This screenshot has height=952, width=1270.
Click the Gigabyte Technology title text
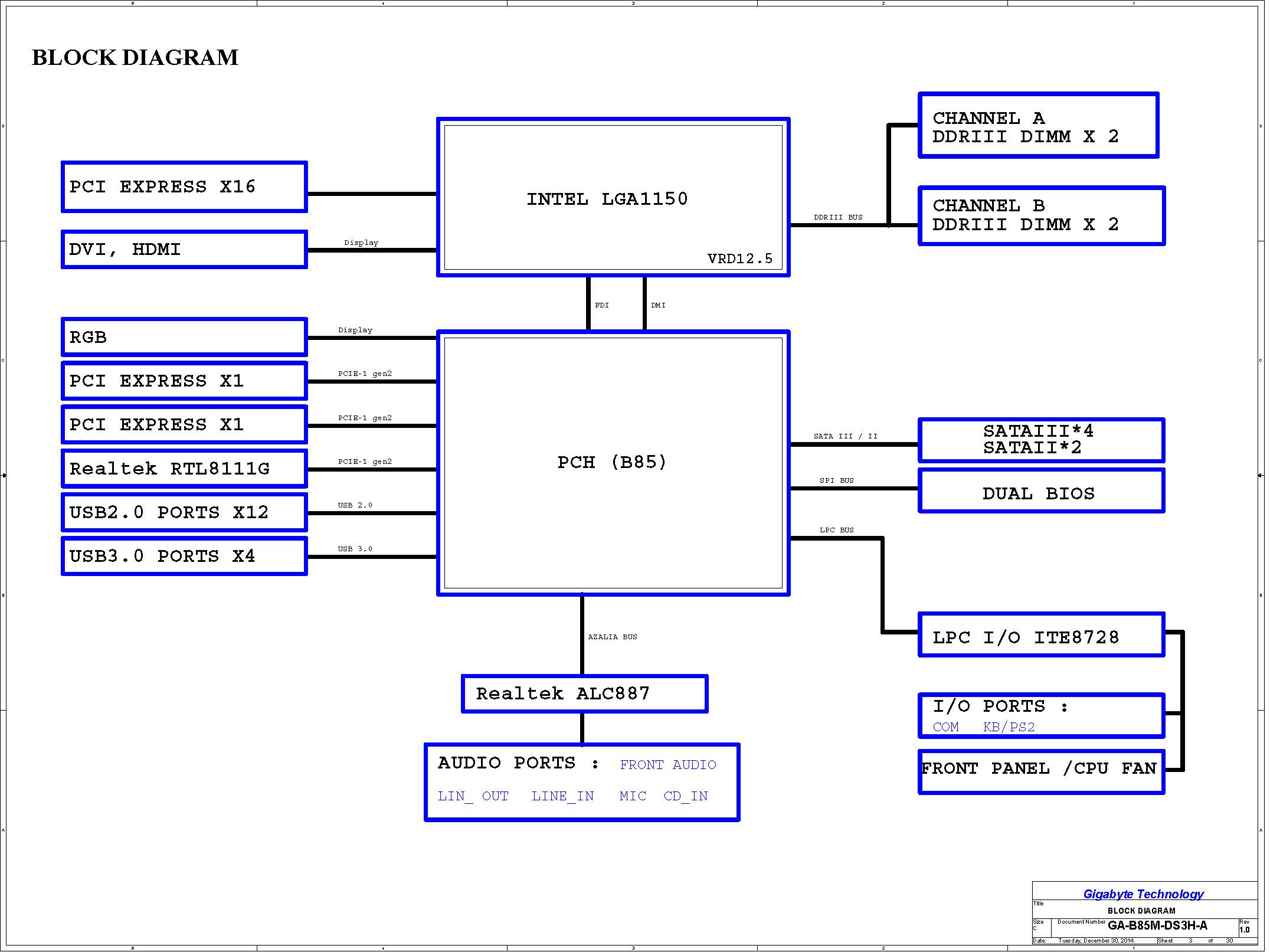click(1143, 894)
